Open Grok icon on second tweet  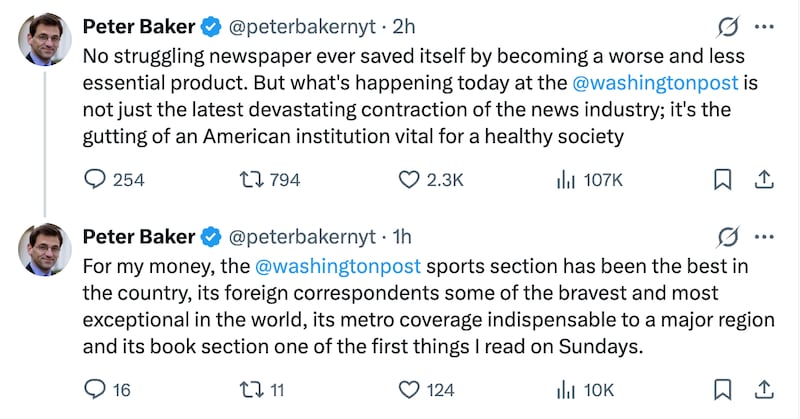tap(730, 237)
